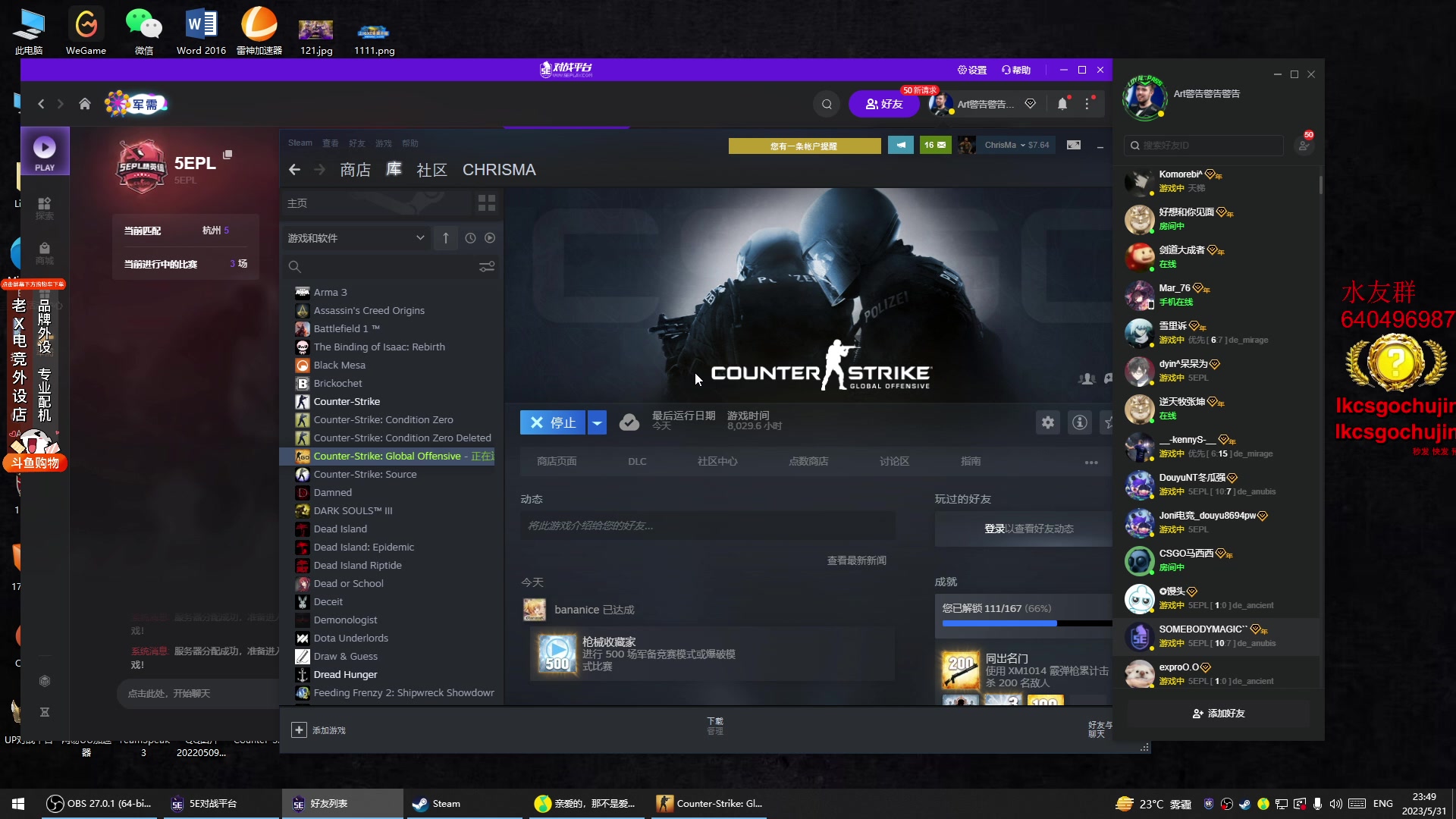Open friend requests icon with 50 badge

(1304, 144)
